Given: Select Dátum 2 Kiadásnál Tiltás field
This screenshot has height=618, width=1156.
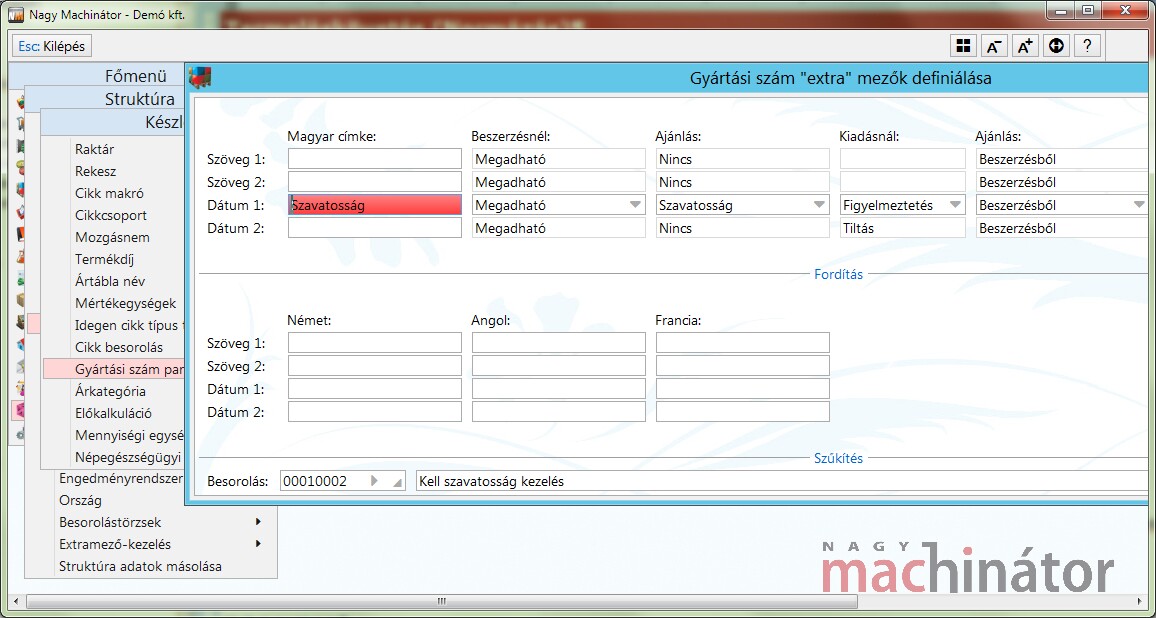Looking at the screenshot, I should tap(902, 228).
